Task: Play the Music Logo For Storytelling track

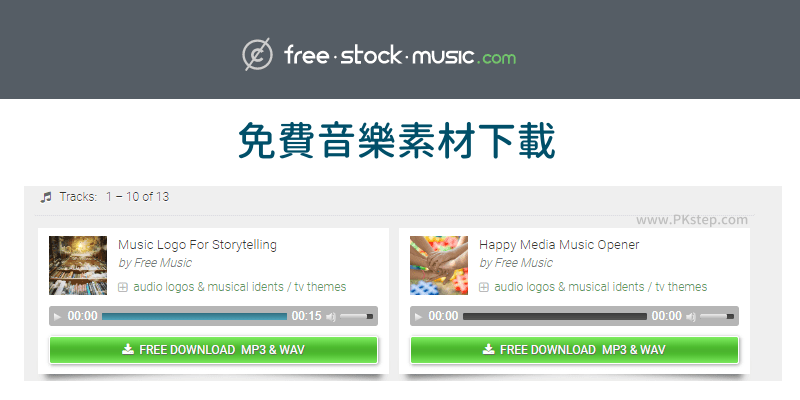Action: coord(57,317)
